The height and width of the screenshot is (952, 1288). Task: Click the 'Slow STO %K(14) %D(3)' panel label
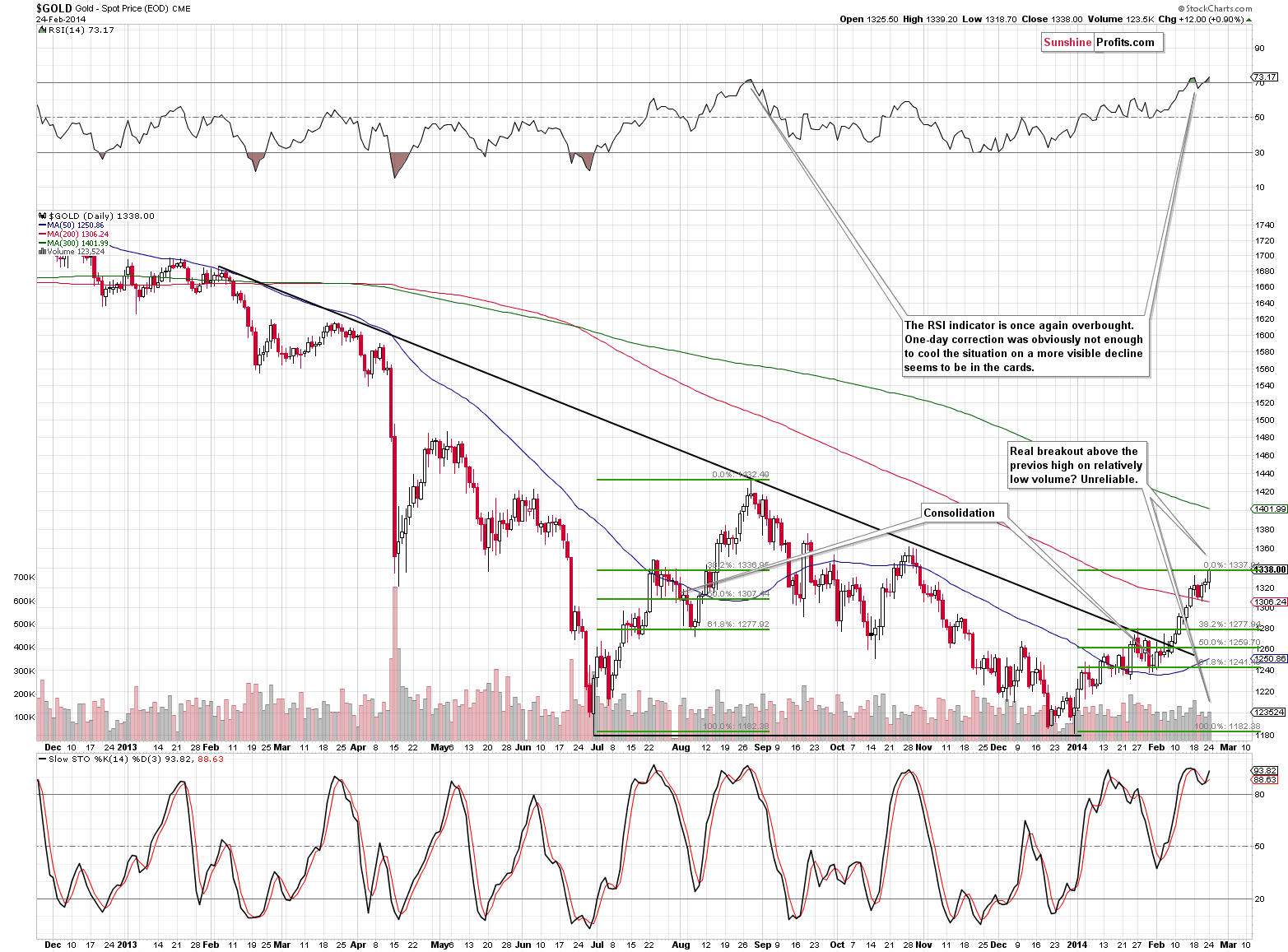(104, 759)
